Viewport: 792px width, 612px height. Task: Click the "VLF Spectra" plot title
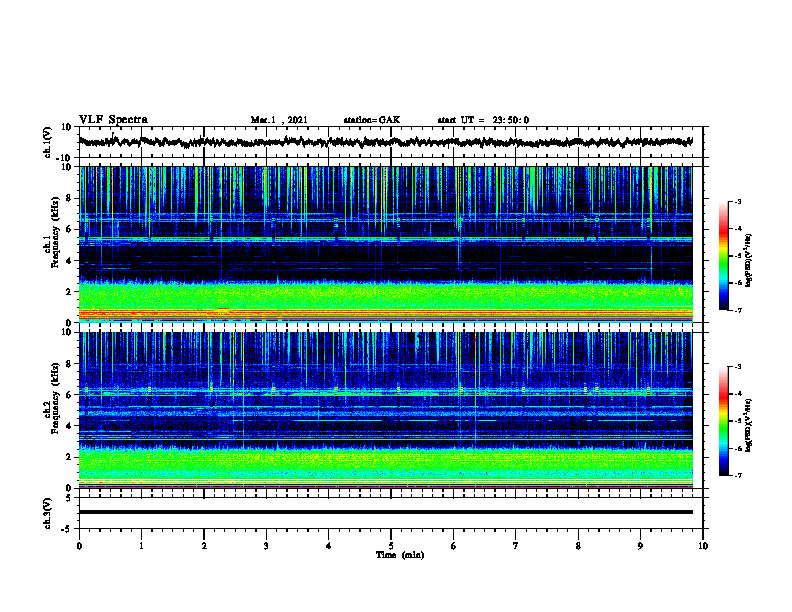(x=113, y=120)
